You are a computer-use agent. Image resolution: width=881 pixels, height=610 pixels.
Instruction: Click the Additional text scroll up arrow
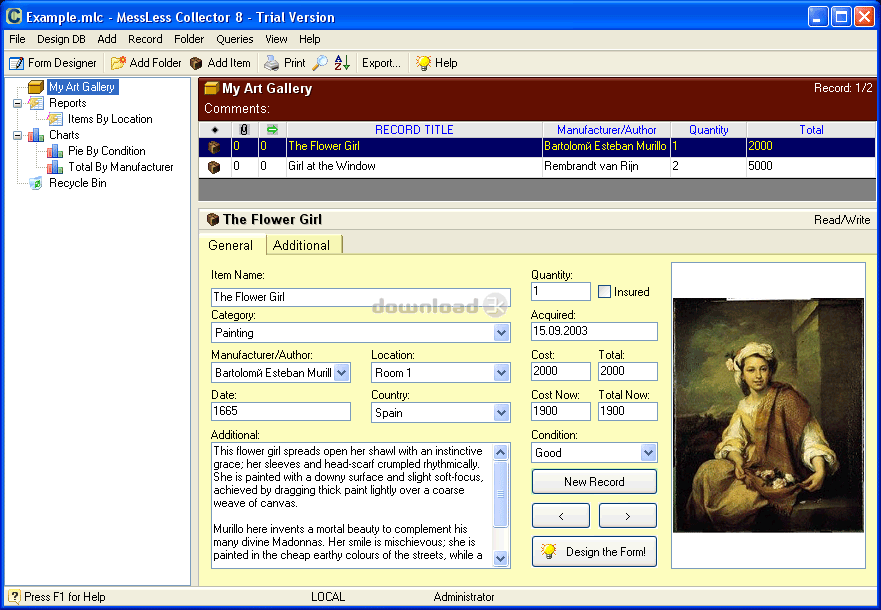pos(500,452)
